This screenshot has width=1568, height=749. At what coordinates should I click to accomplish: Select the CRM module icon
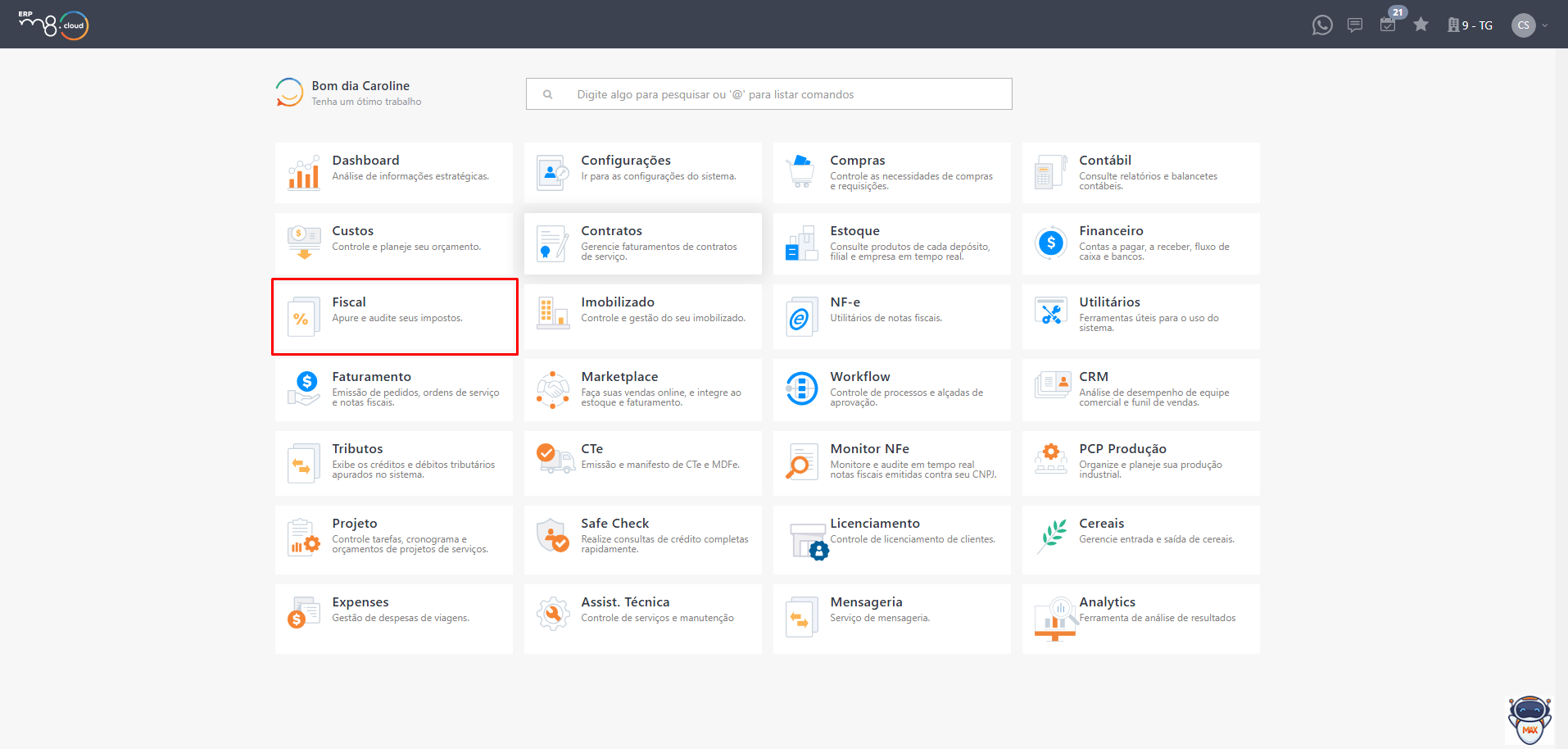(x=1053, y=384)
